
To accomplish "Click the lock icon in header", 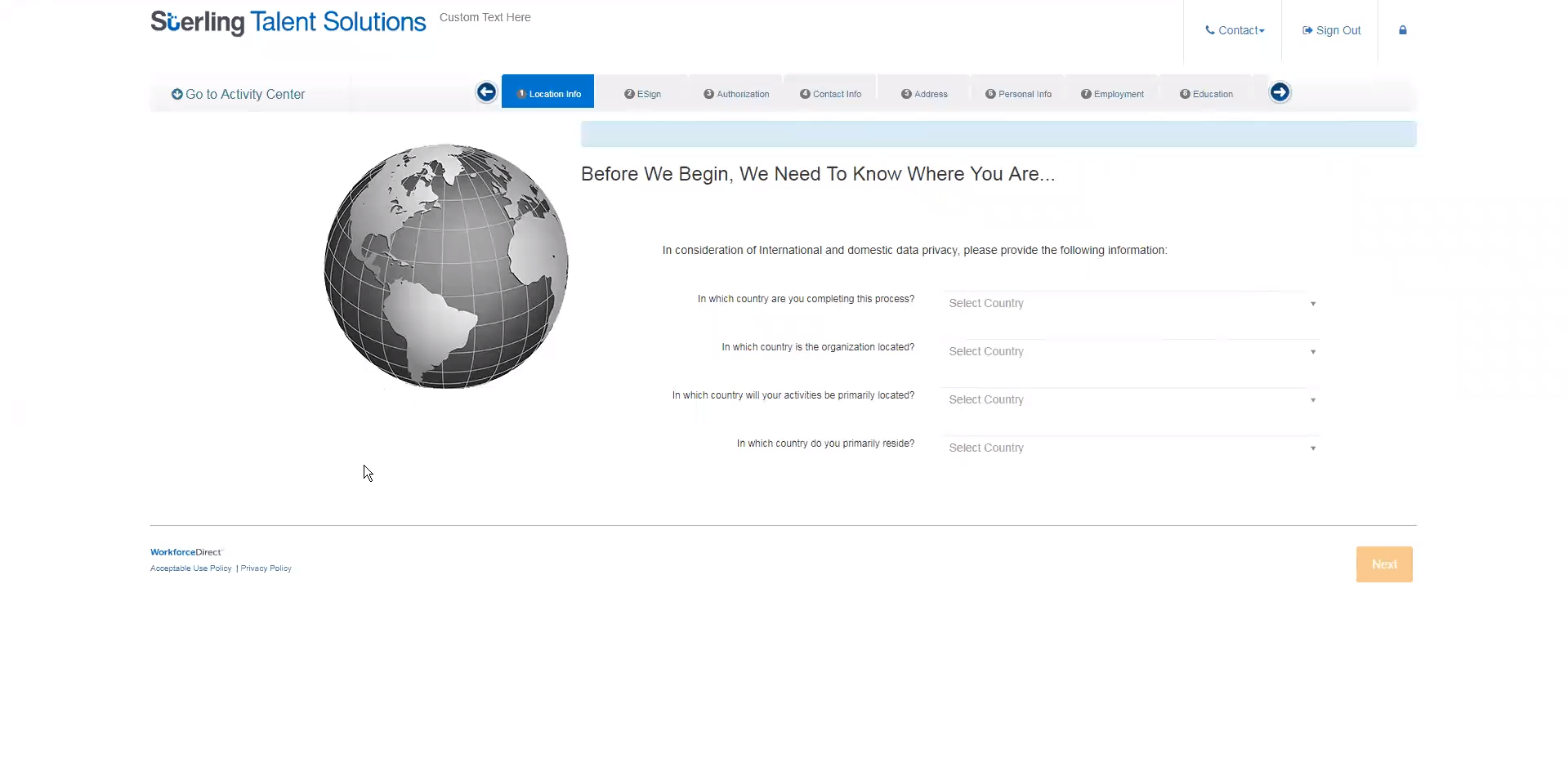I will click(x=1402, y=30).
